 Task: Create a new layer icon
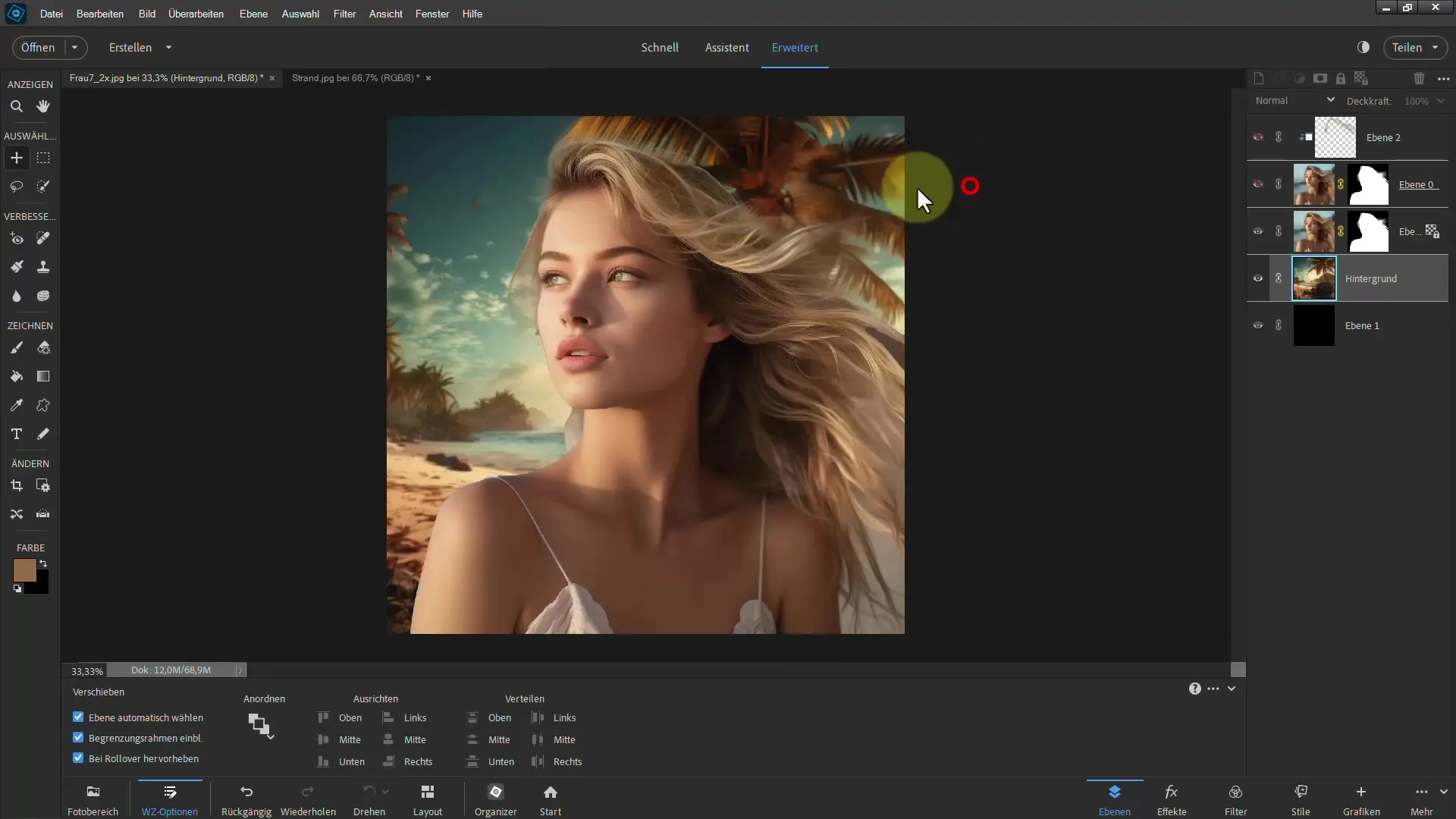(x=1259, y=78)
